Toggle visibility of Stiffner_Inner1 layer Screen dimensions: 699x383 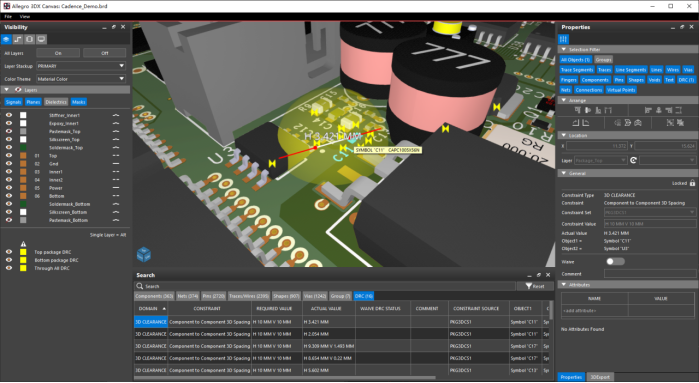pyautogui.click(x=8, y=115)
